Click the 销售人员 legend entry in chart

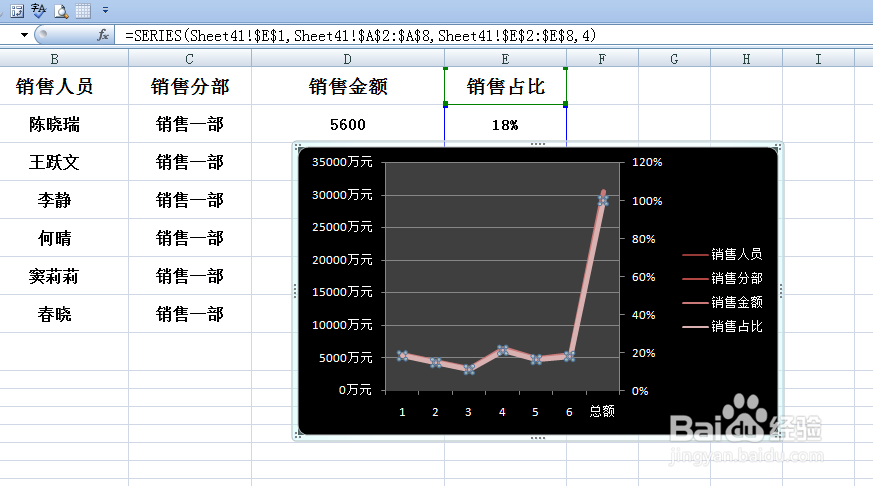point(722,254)
